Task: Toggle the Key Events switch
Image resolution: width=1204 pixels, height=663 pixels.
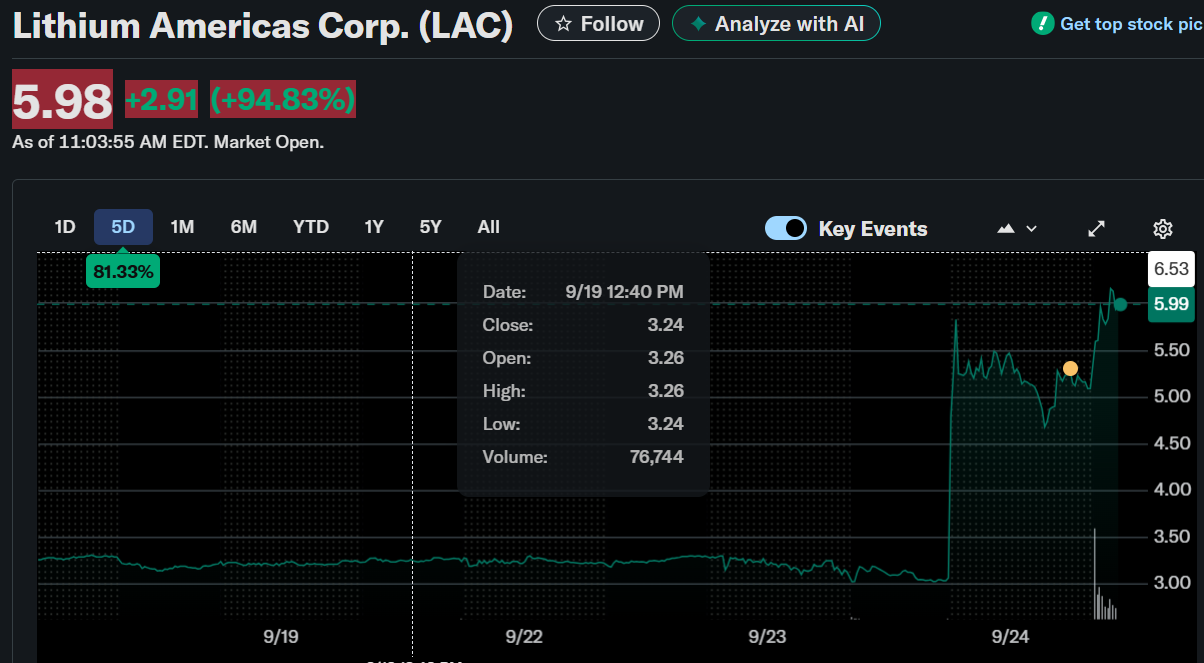Action: [x=786, y=228]
